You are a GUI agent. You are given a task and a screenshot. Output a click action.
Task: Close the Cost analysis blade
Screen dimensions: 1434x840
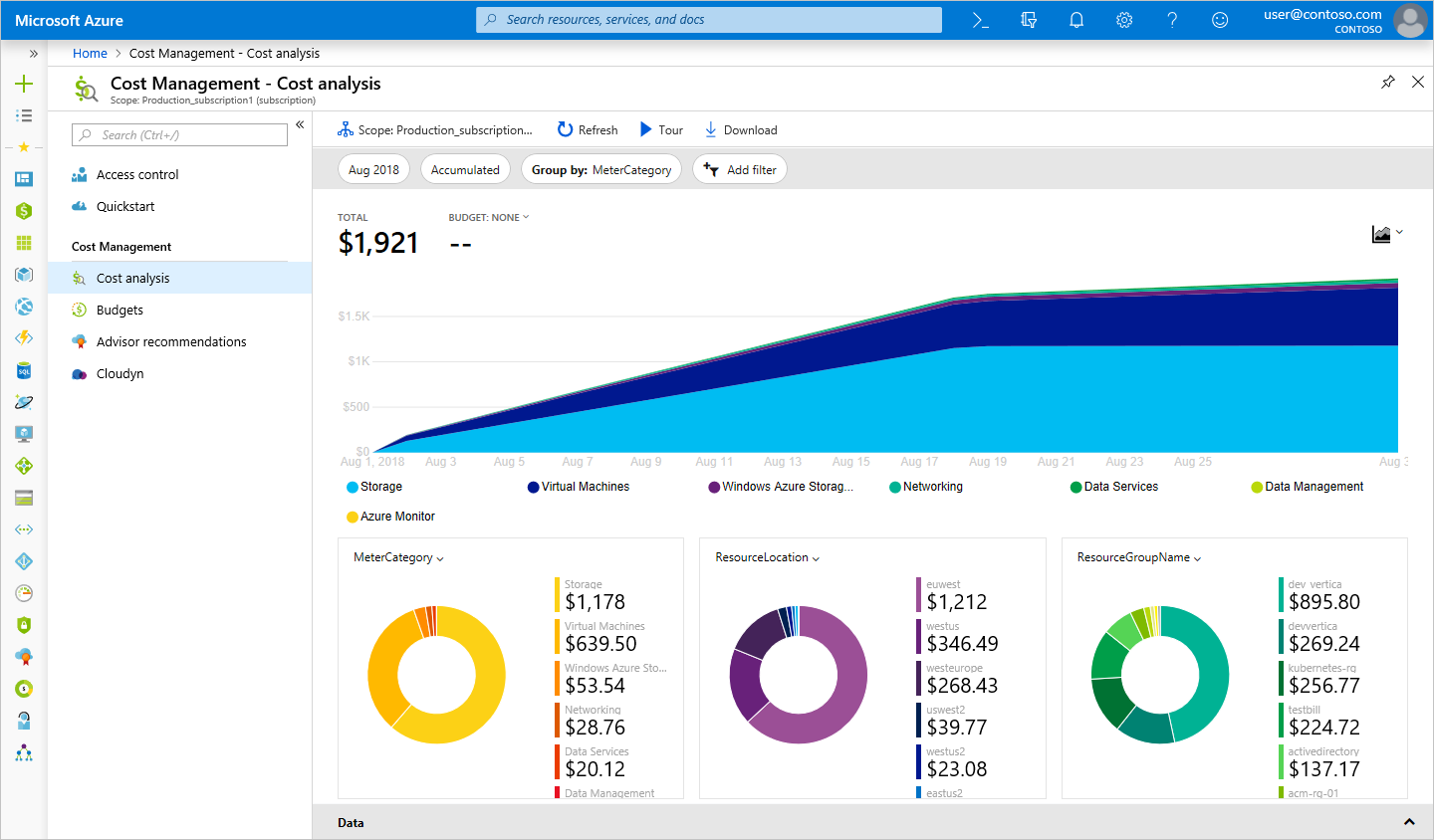pyautogui.click(x=1418, y=82)
